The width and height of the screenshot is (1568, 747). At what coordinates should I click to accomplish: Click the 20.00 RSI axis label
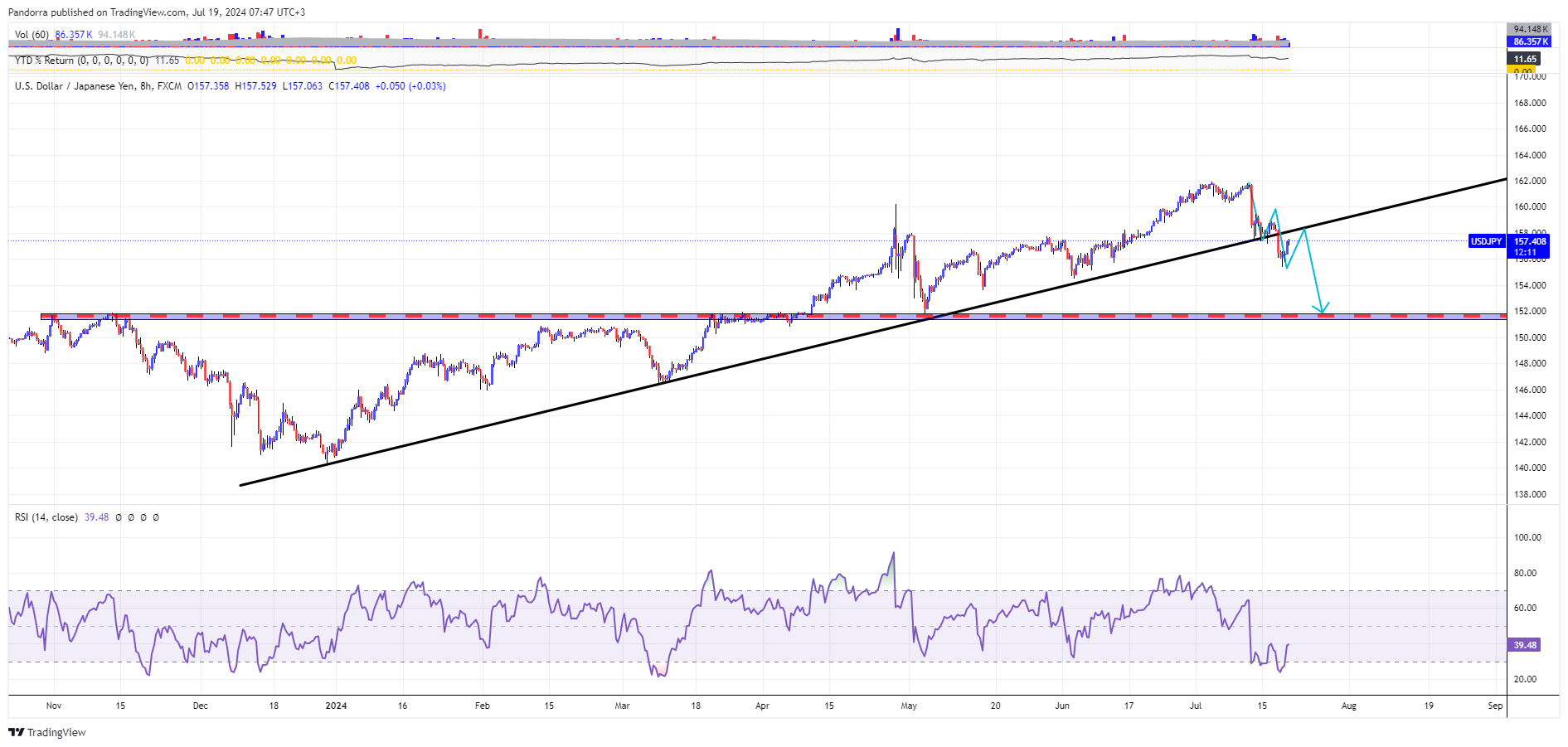pos(1526,679)
